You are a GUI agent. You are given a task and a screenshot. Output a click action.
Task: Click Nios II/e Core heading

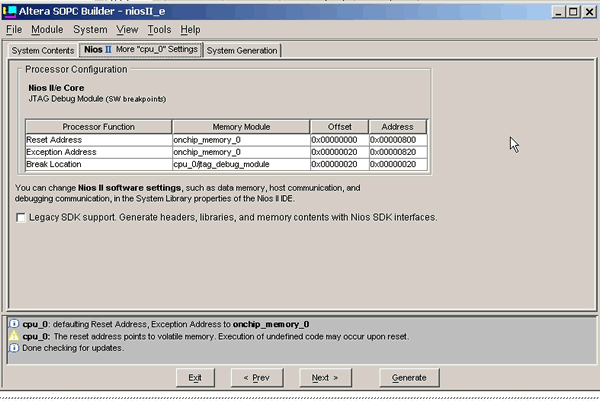[56, 88]
